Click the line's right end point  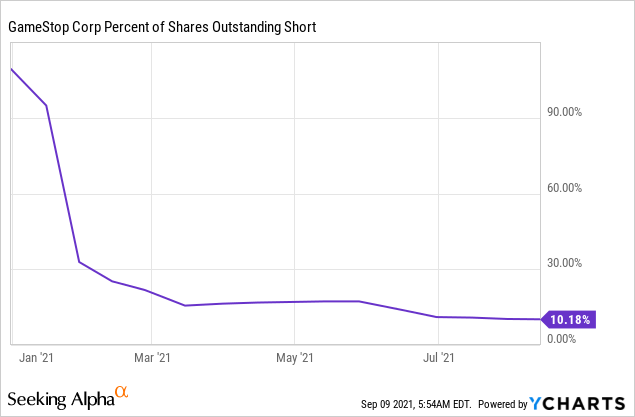(538, 320)
